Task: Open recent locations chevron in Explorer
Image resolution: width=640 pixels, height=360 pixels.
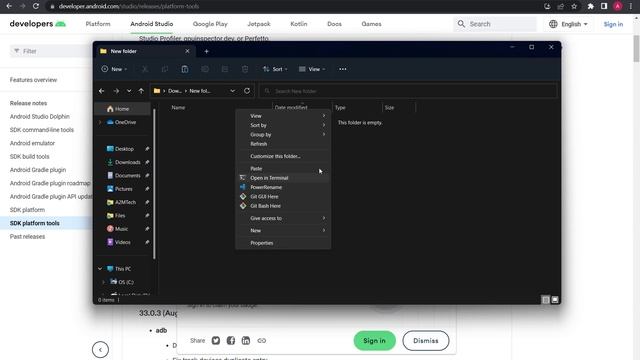Action: pyautogui.click(x=129, y=91)
